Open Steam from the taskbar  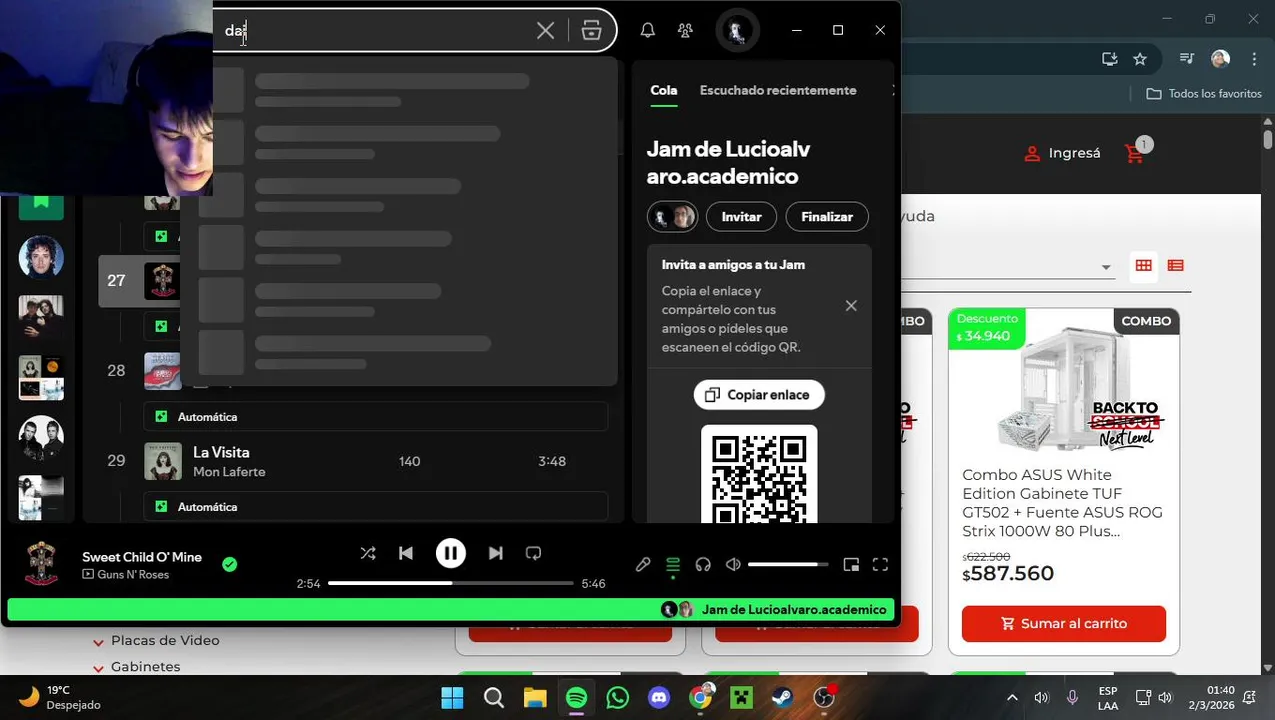782,697
